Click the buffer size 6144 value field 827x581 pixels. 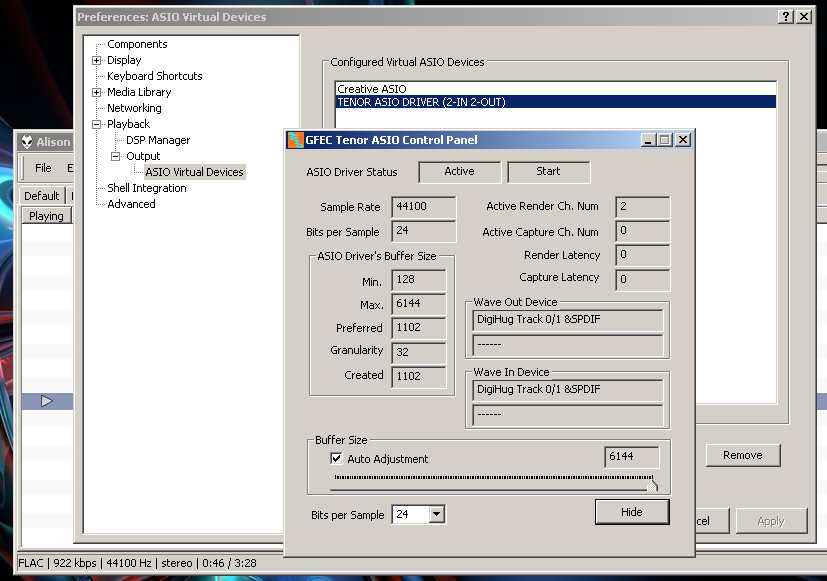(631, 457)
